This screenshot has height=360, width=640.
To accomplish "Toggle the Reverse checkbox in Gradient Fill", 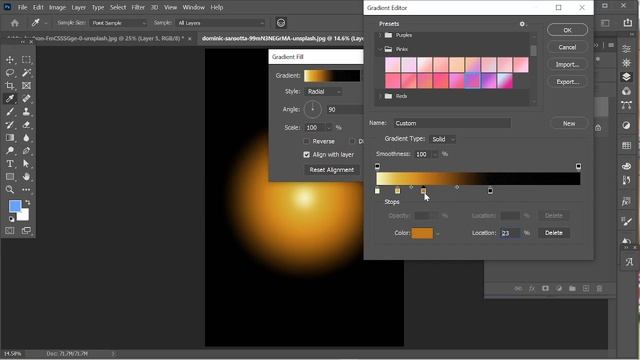I will click(306, 141).
